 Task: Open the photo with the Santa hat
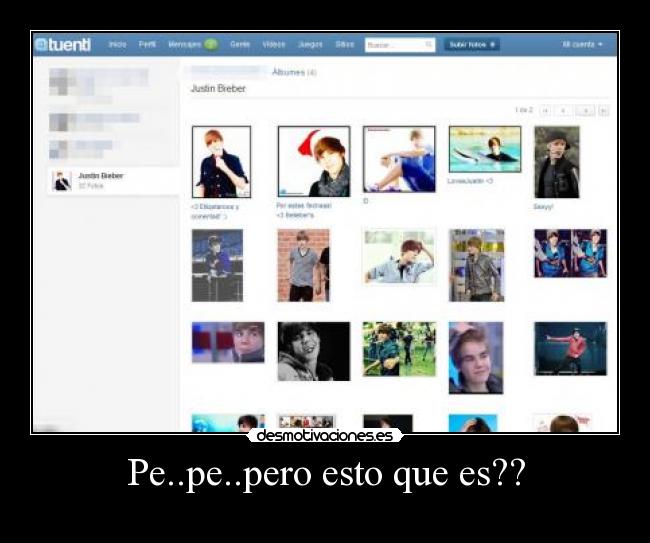point(314,161)
